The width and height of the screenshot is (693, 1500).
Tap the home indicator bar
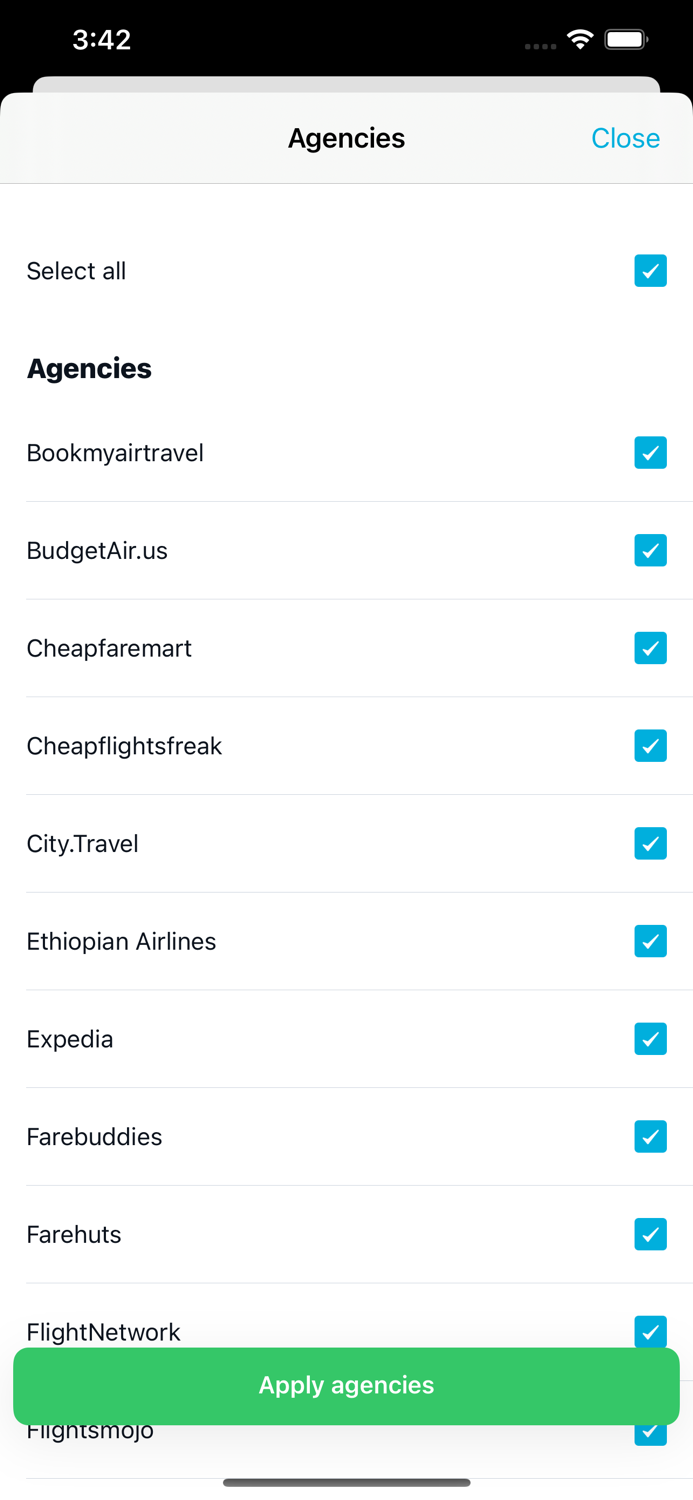pyautogui.click(x=346, y=1483)
